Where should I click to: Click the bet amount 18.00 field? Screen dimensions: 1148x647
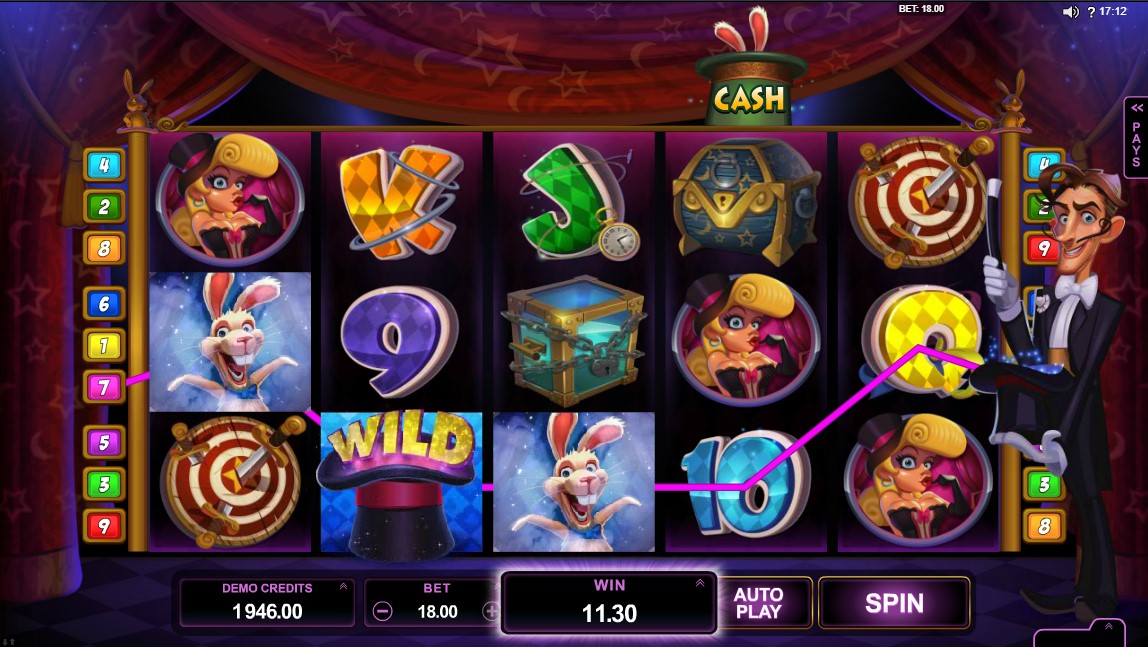point(437,612)
